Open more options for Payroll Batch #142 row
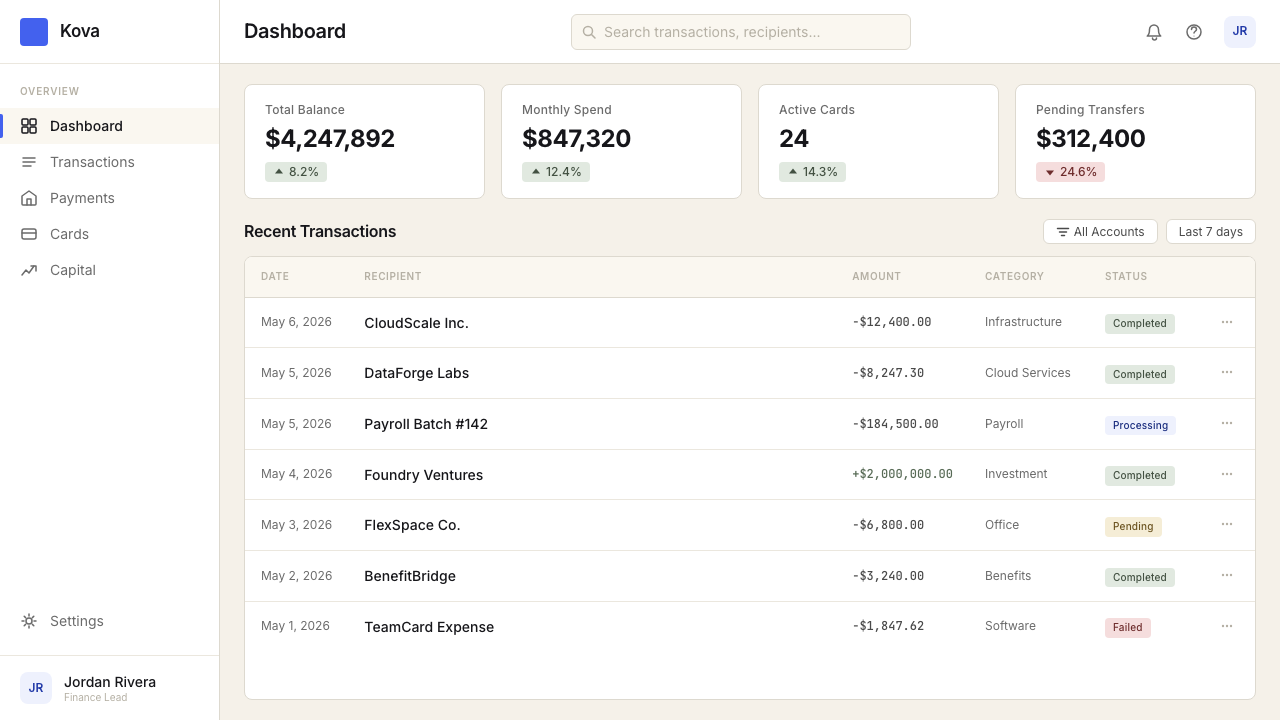Image resolution: width=1280 pixels, height=720 pixels. click(x=1227, y=423)
